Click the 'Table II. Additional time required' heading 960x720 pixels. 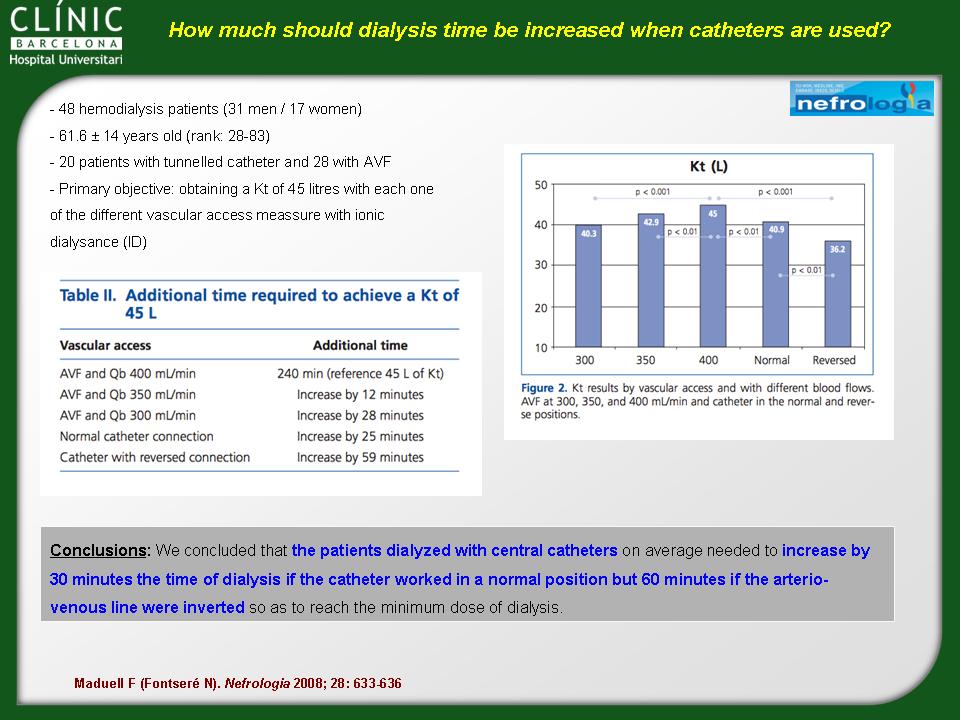point(260,304)
